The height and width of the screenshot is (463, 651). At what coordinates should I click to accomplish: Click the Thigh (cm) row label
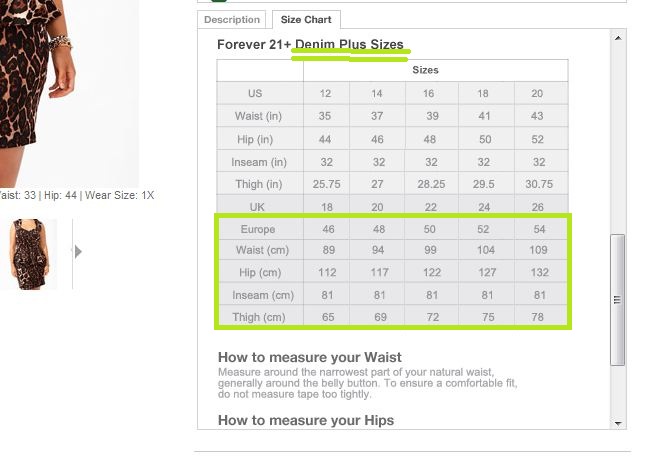click(x=259, y=318)
